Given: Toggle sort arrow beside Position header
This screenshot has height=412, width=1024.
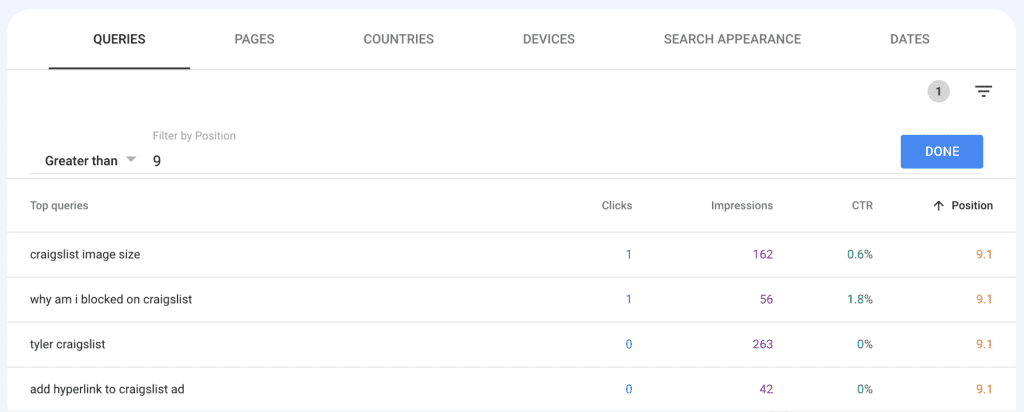Looking at the screenshot, I should (938, 206).
